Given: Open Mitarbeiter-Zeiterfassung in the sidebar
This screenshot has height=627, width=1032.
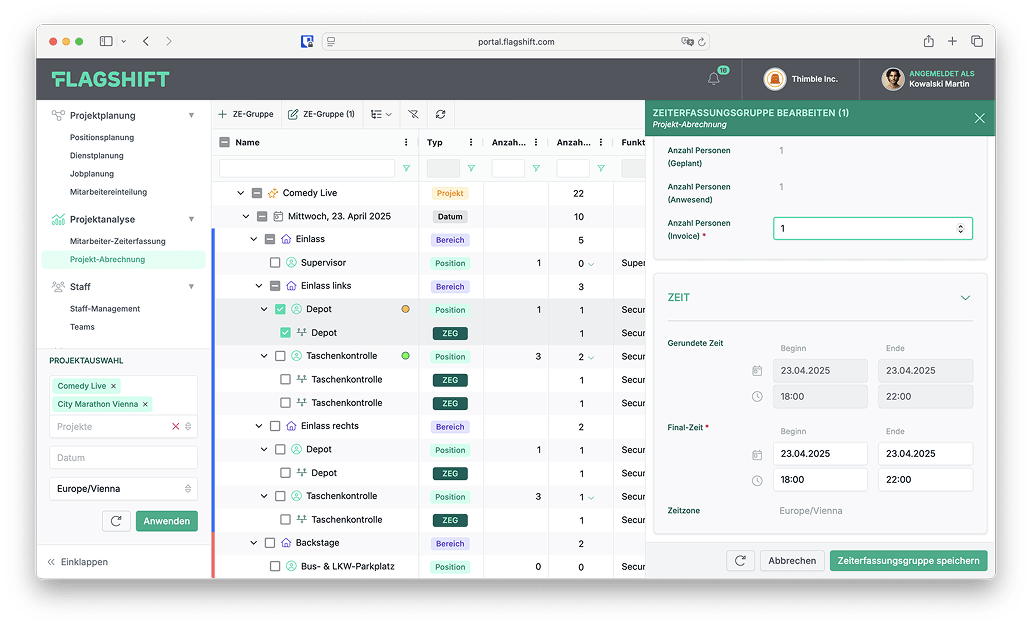Looking at the screenshot, I should click(117, 241).
